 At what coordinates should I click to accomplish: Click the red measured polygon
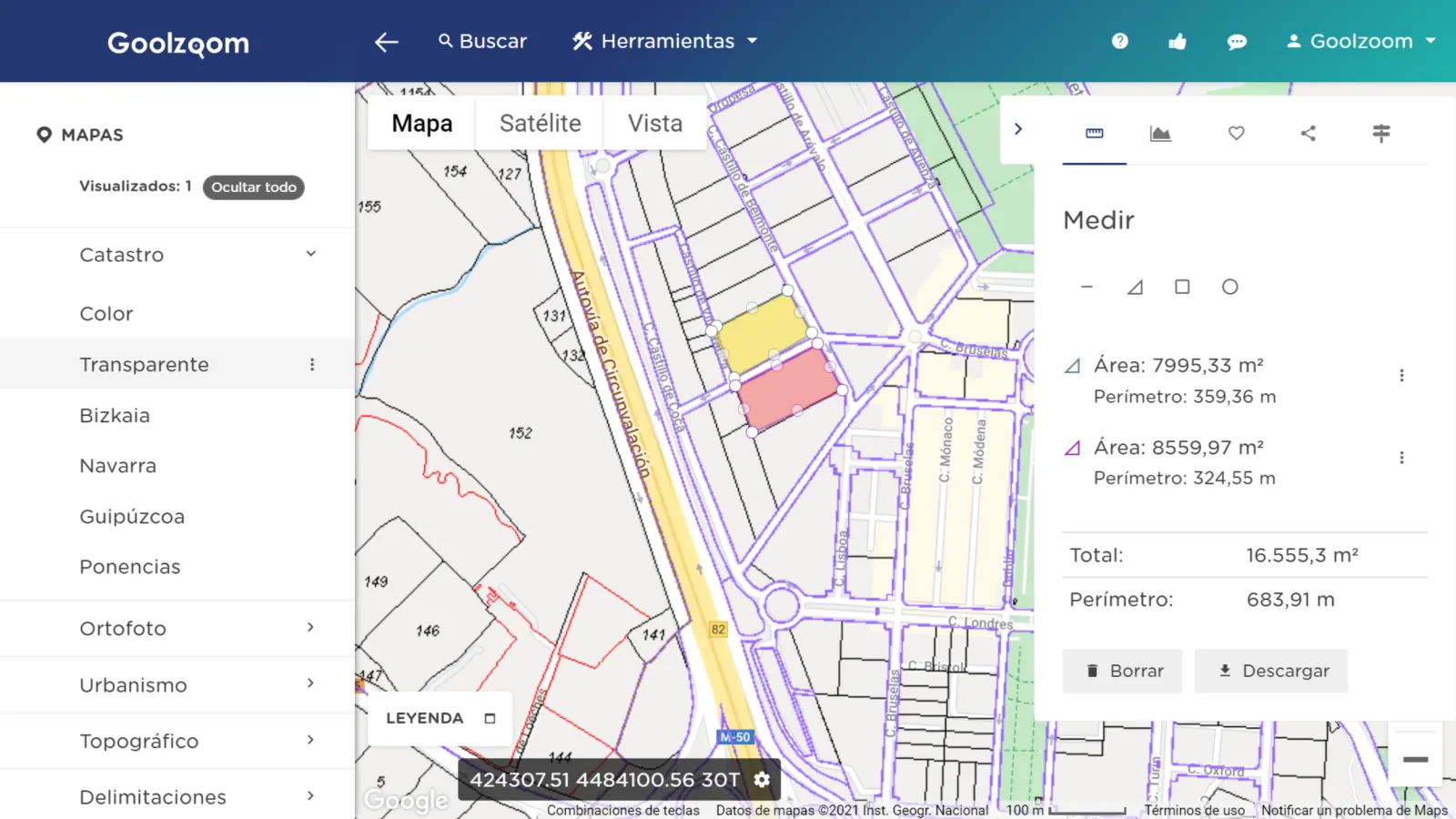coord(788,387)
